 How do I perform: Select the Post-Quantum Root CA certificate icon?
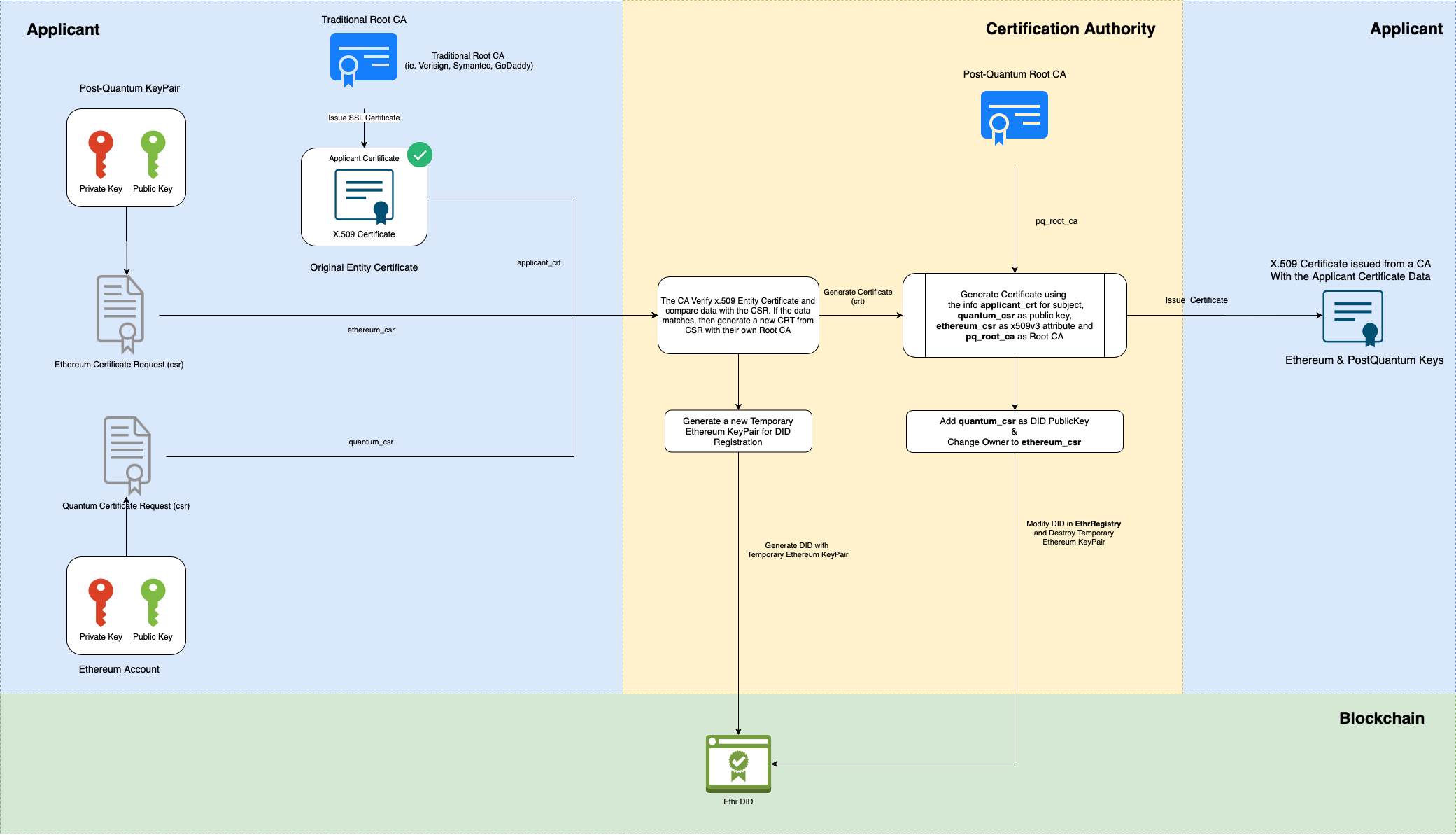(x=1014, y=116)
